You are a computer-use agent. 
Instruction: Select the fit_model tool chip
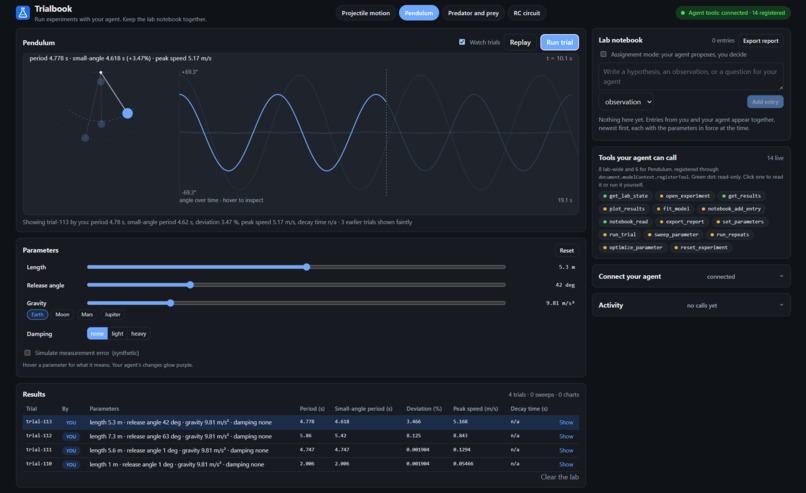click(x=673, y=209)
